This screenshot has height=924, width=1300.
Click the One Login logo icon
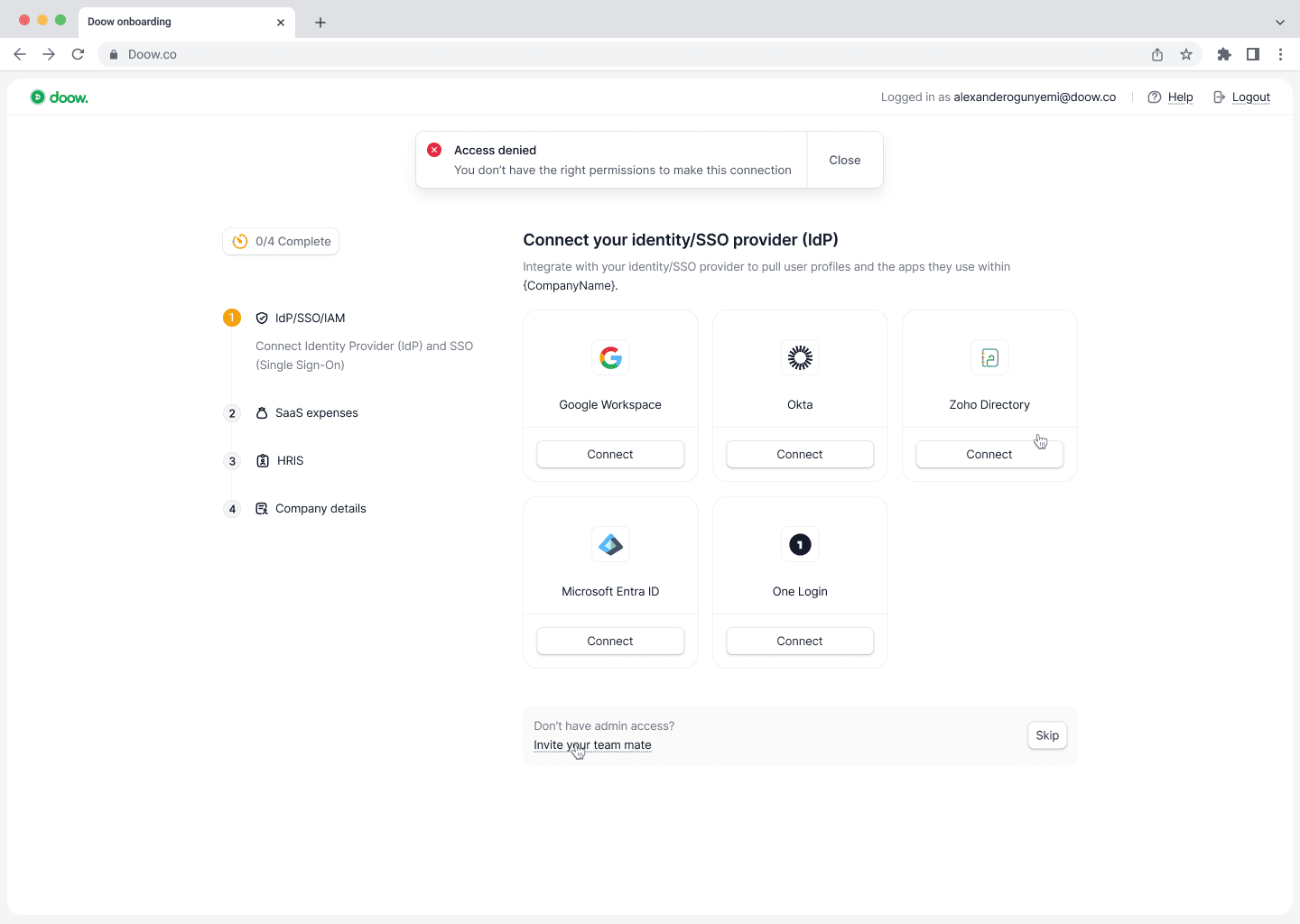tap(800, 544)
